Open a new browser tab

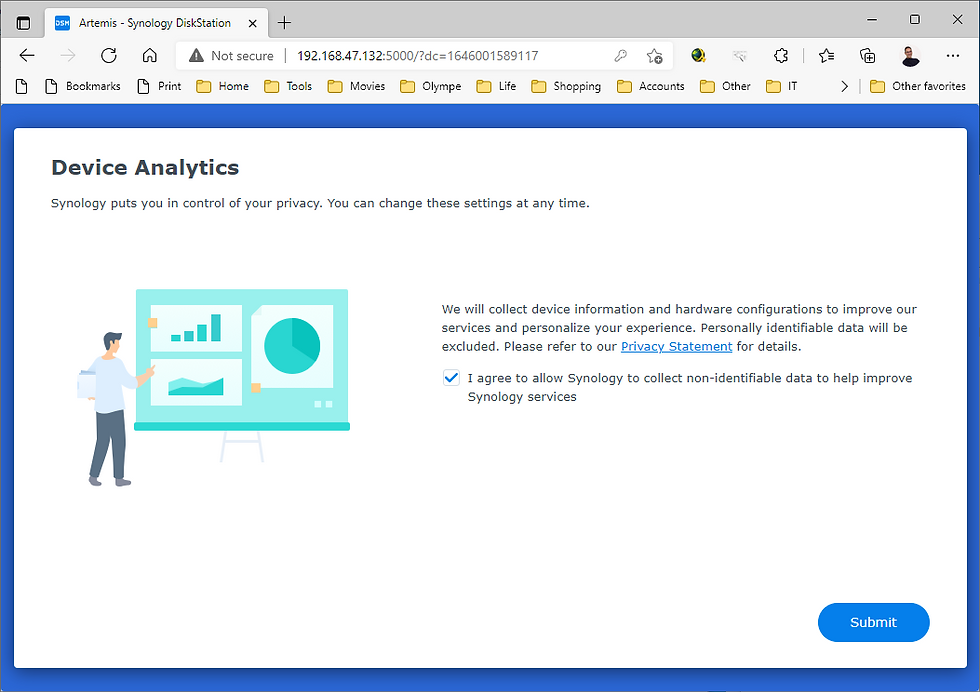click(284, 23)
